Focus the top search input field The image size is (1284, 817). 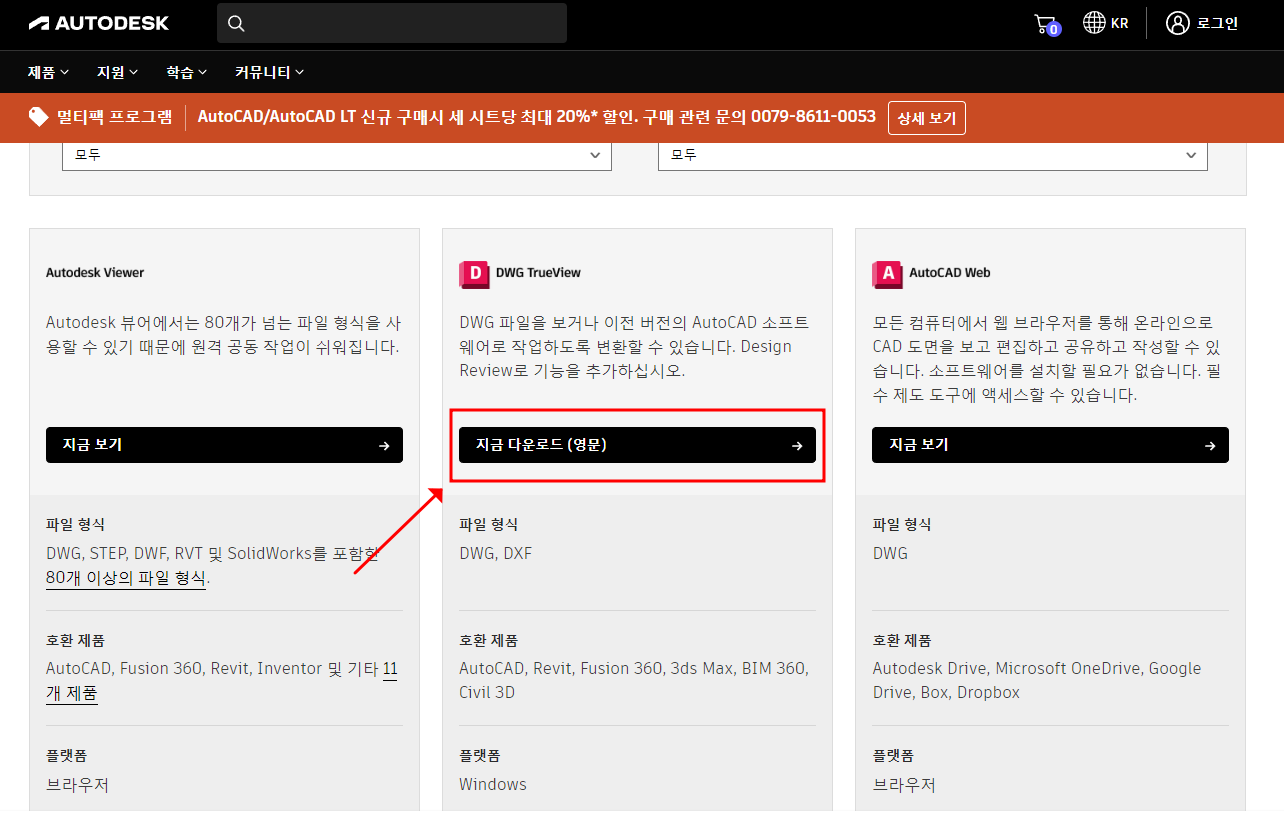click(392, 23)
